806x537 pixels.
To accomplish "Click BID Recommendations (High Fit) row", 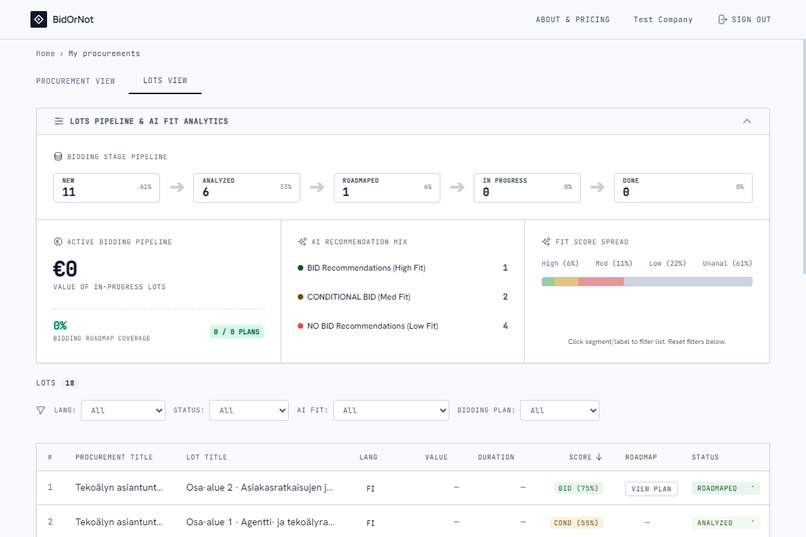I will [402, 268].
